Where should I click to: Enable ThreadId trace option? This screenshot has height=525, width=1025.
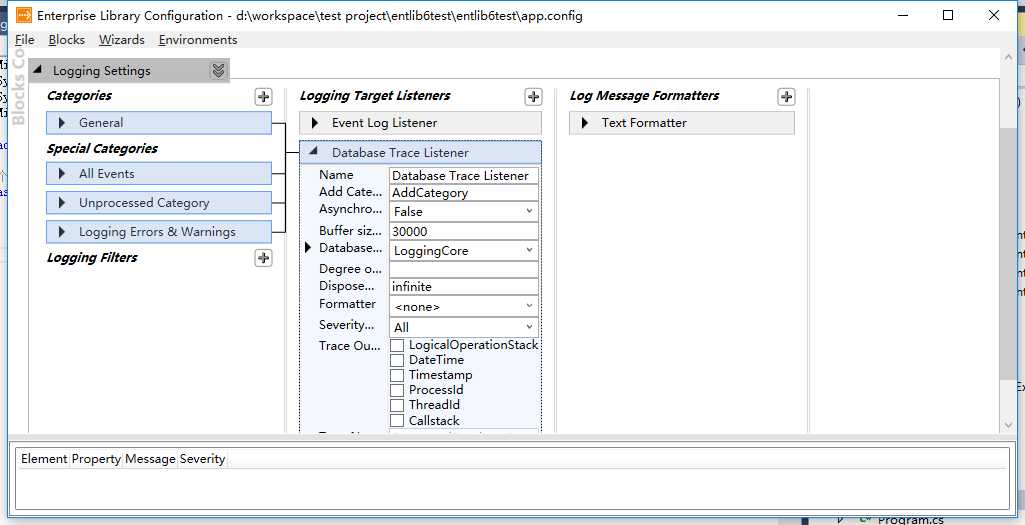[397, 405]
